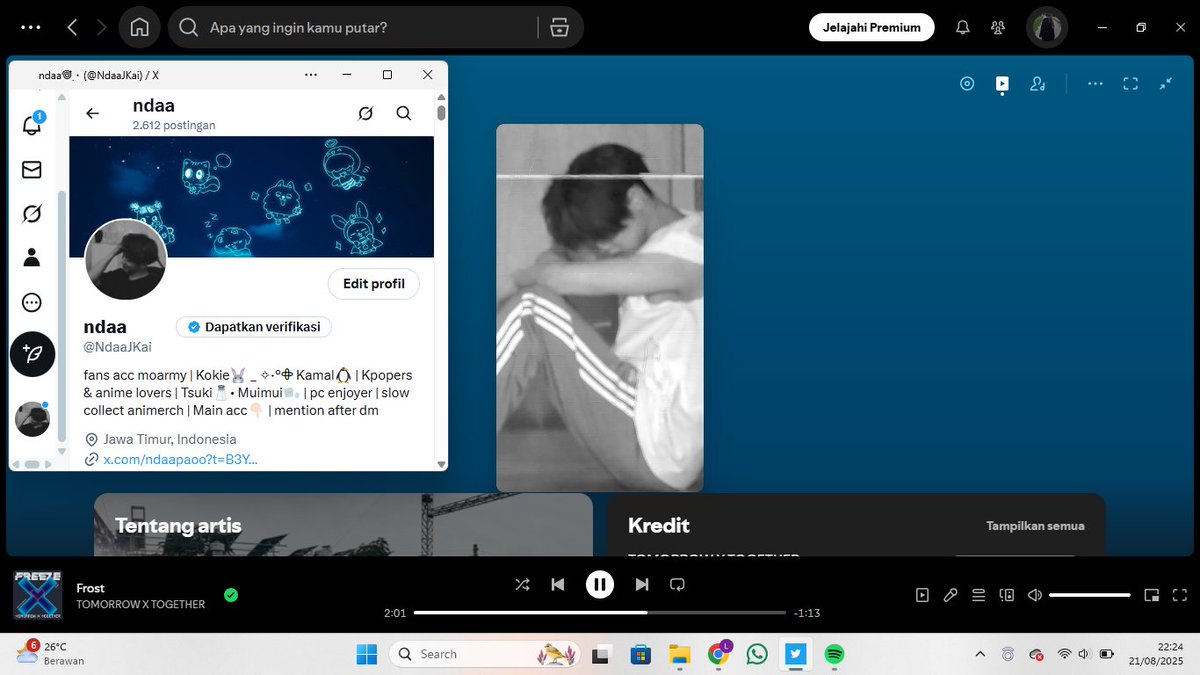Go forward in Spotify navigation
Viewport: 1200px width, 675px height.
point(101,27)
